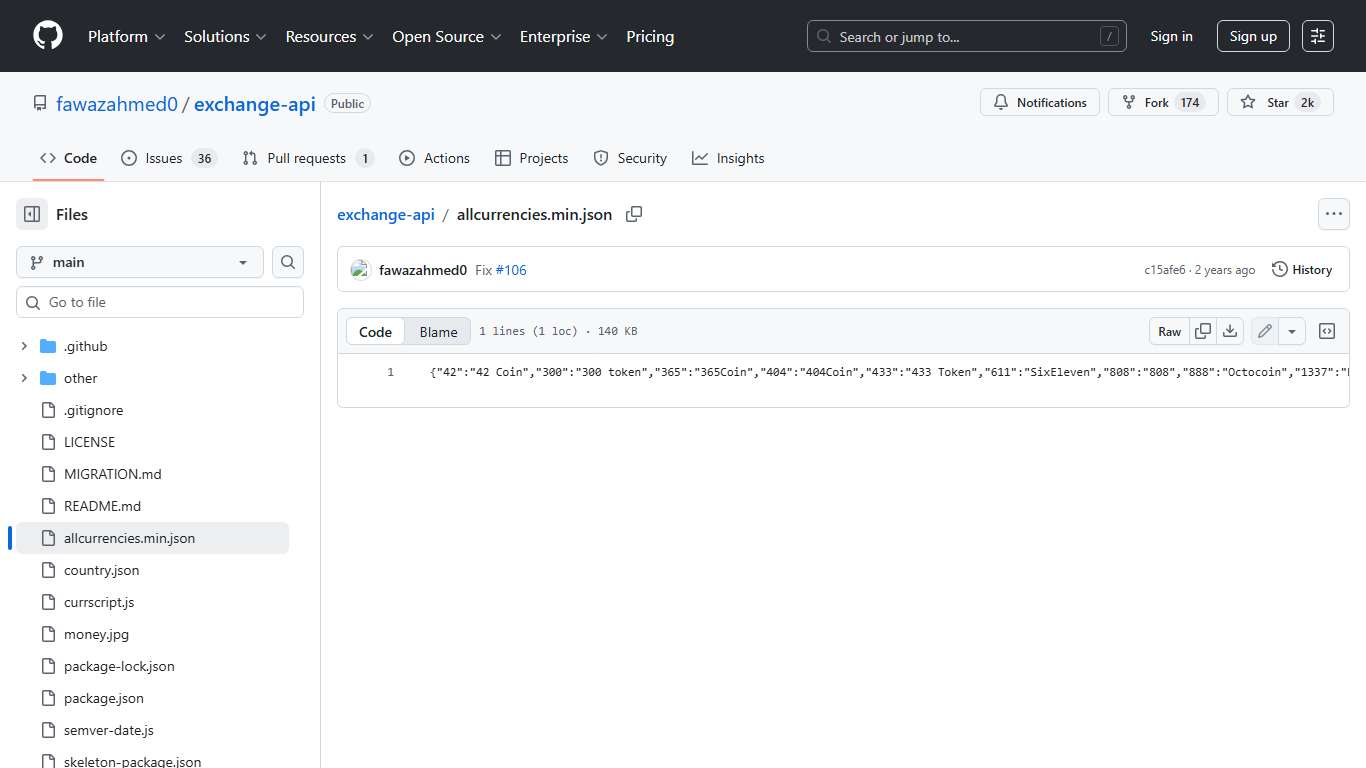Image resolution: width=1366 pixels, height=768 pixels.
Task: Open more edit options caret
Action: 1291,331
